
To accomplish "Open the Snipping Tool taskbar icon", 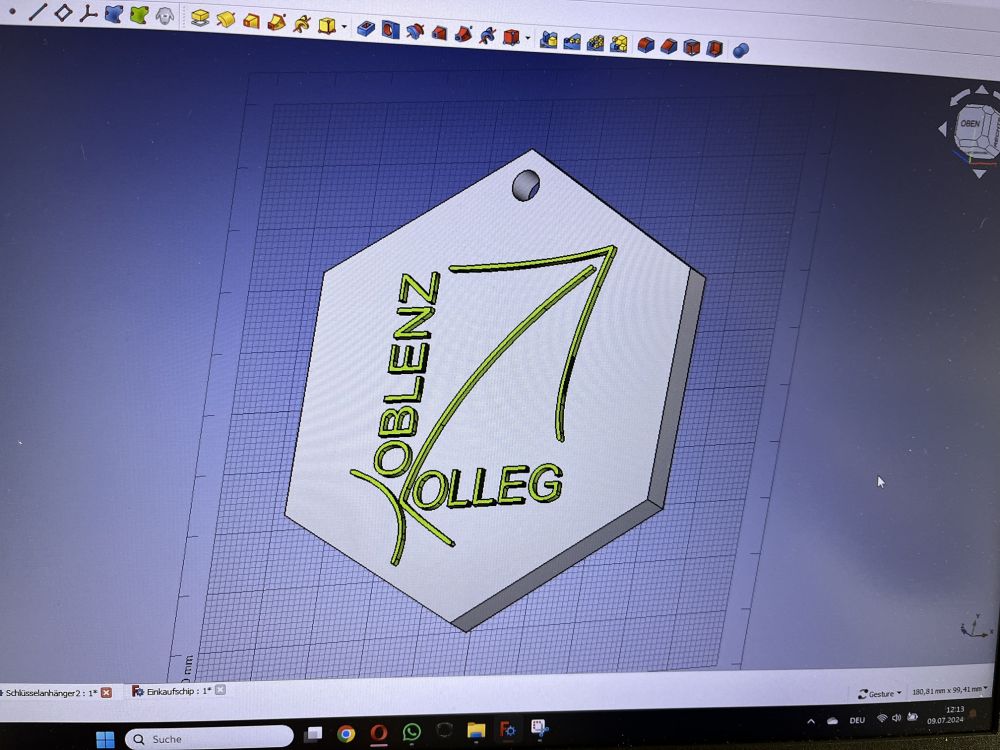I will (540, 728).
